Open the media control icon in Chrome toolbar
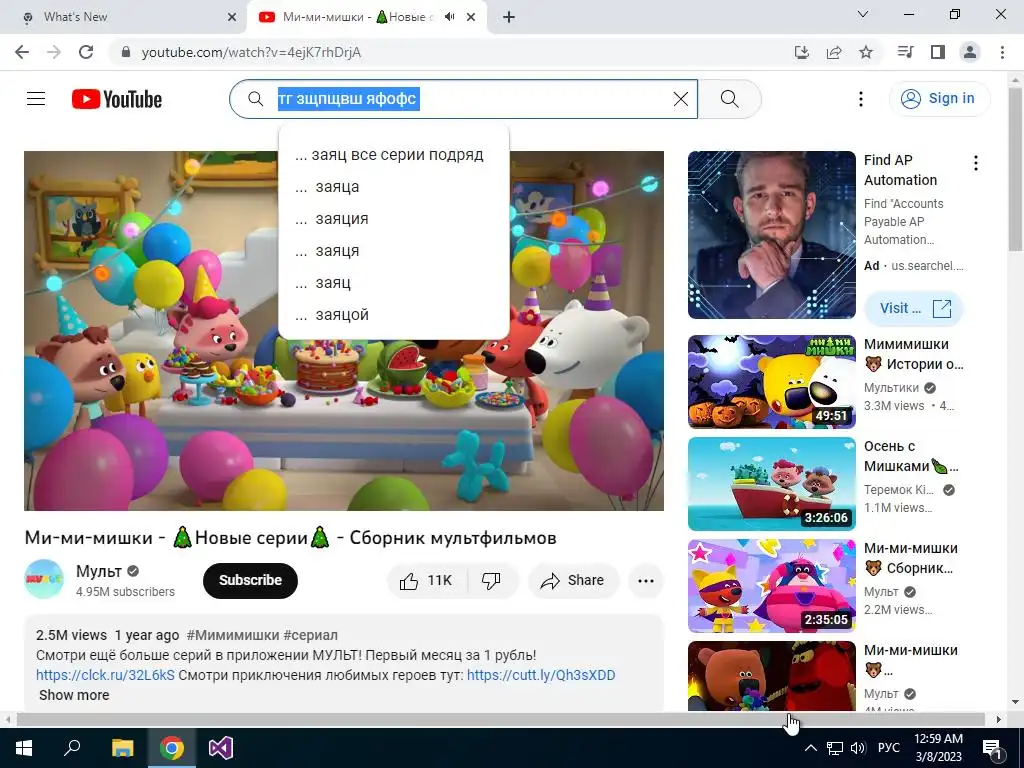This screenshot has height=768, width=1024. tap(905, 52)
